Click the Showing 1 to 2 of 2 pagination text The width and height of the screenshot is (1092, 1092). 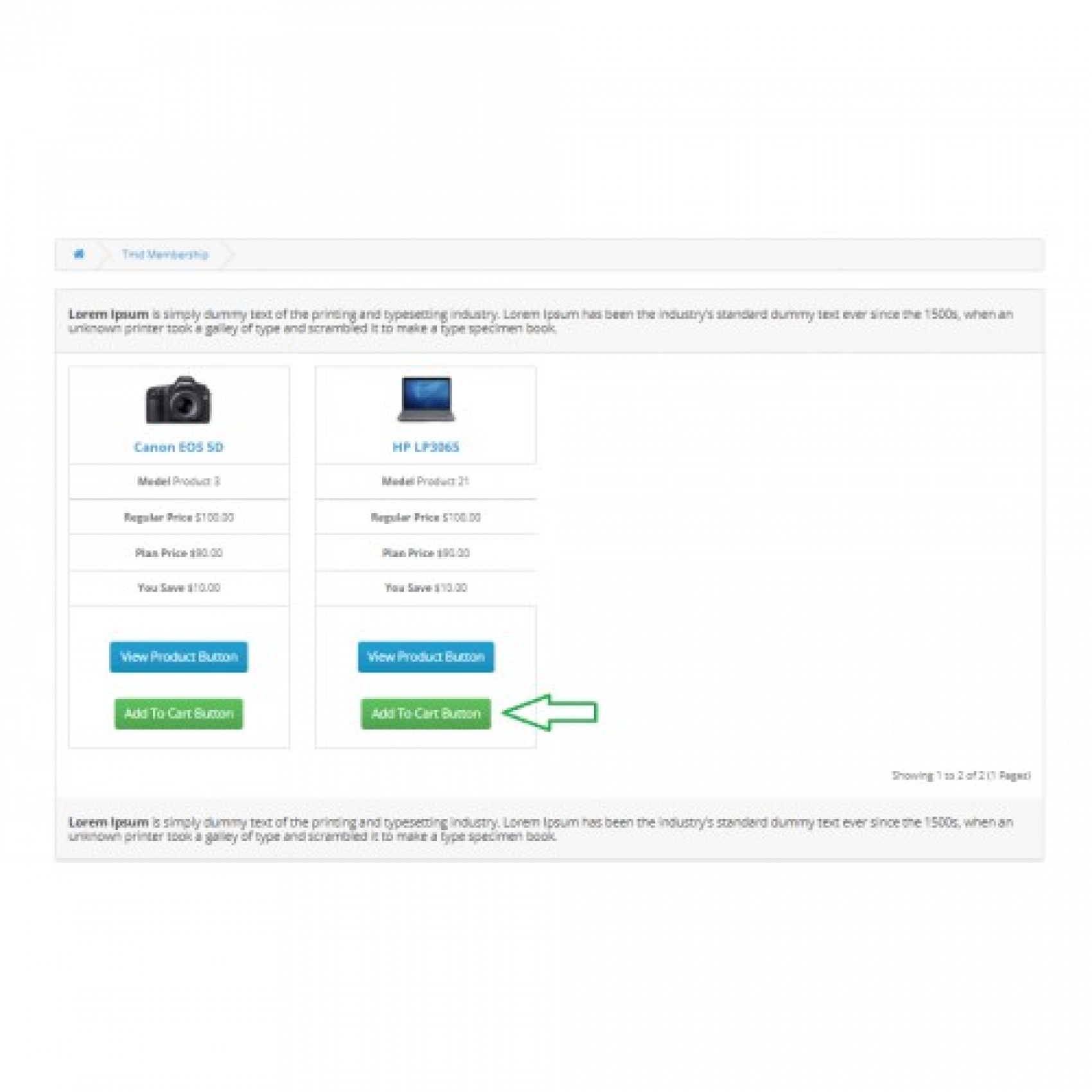(x=961, y=775)
